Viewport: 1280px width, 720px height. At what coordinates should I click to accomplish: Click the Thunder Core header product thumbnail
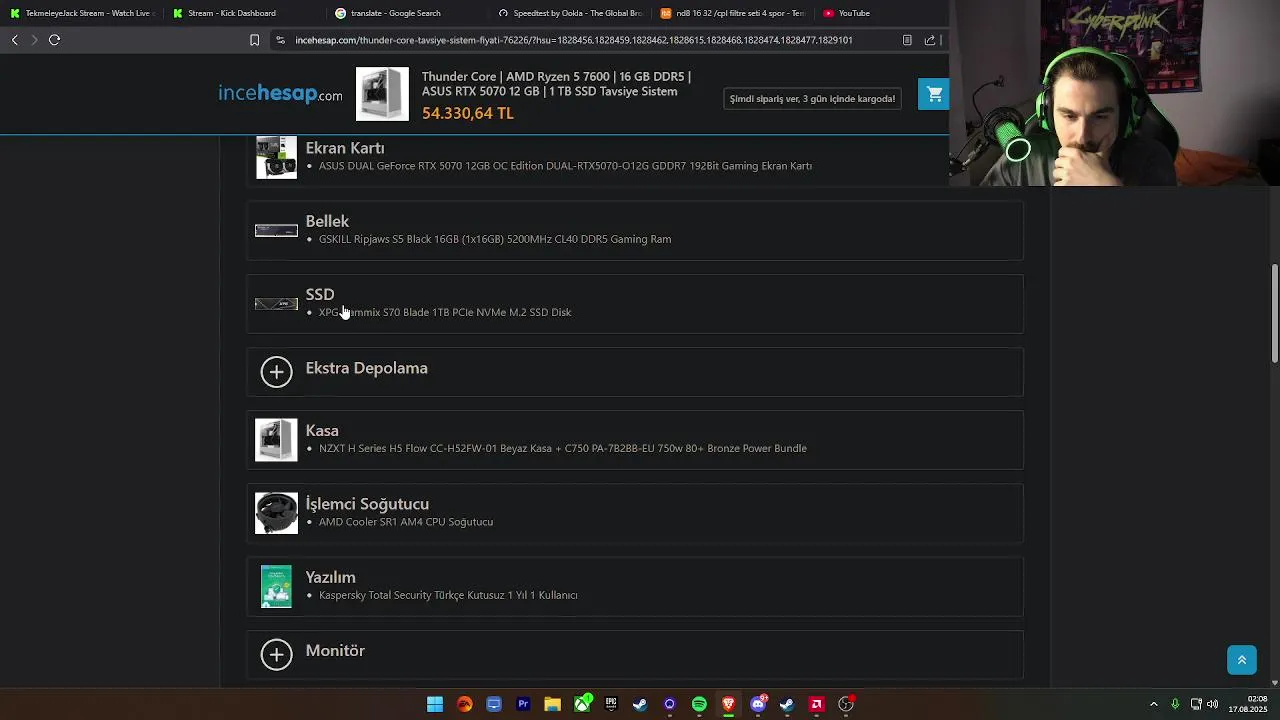(382, 94)
